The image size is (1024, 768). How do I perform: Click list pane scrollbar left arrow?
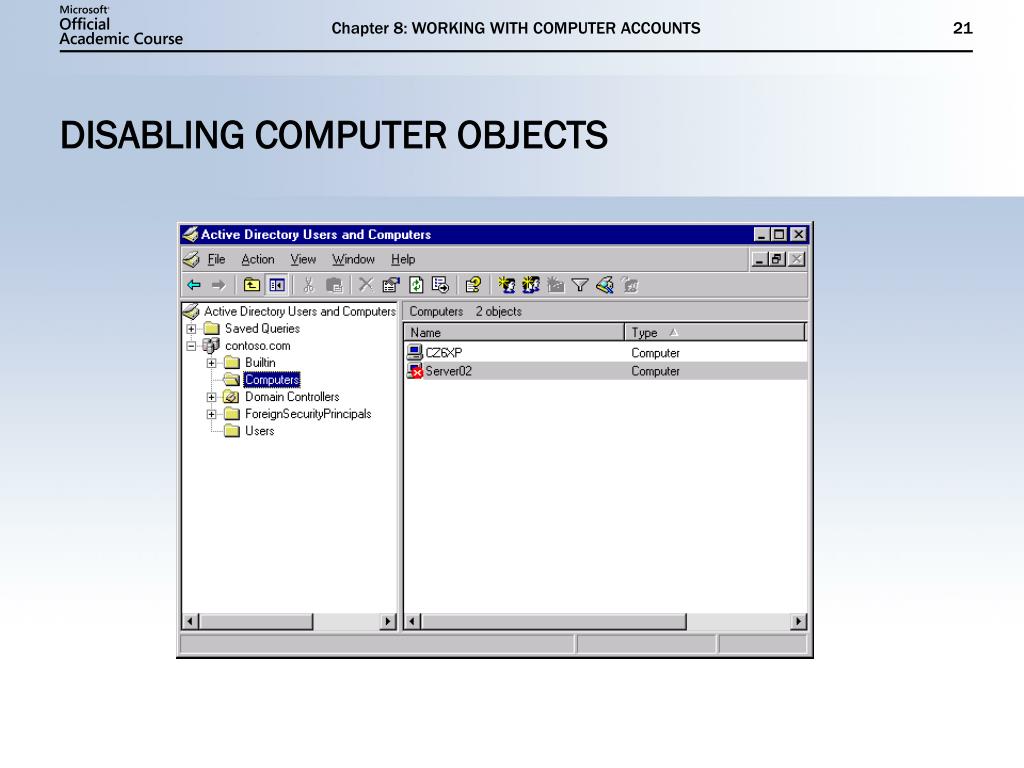[412, 621]
